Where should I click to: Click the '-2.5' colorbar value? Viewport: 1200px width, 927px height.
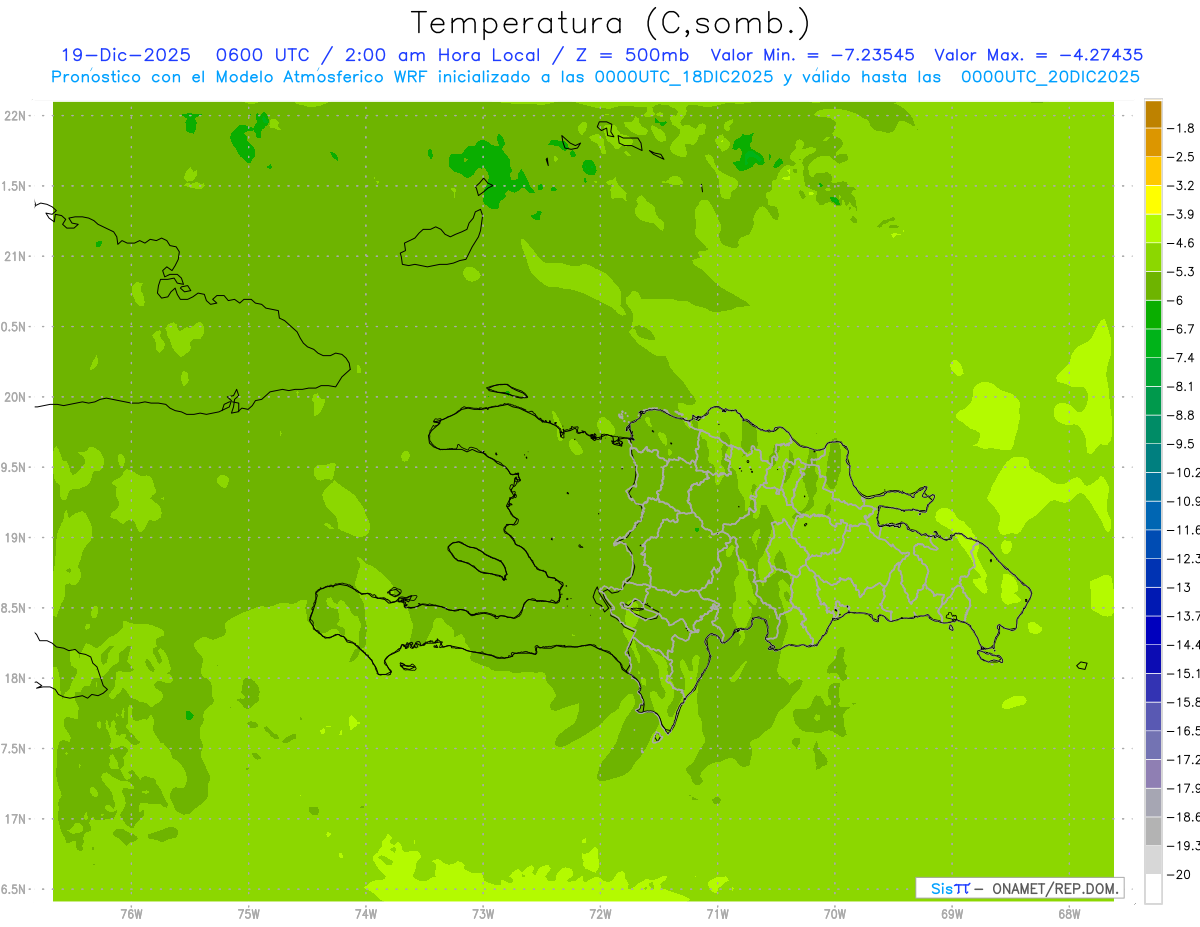[1183, 157]
